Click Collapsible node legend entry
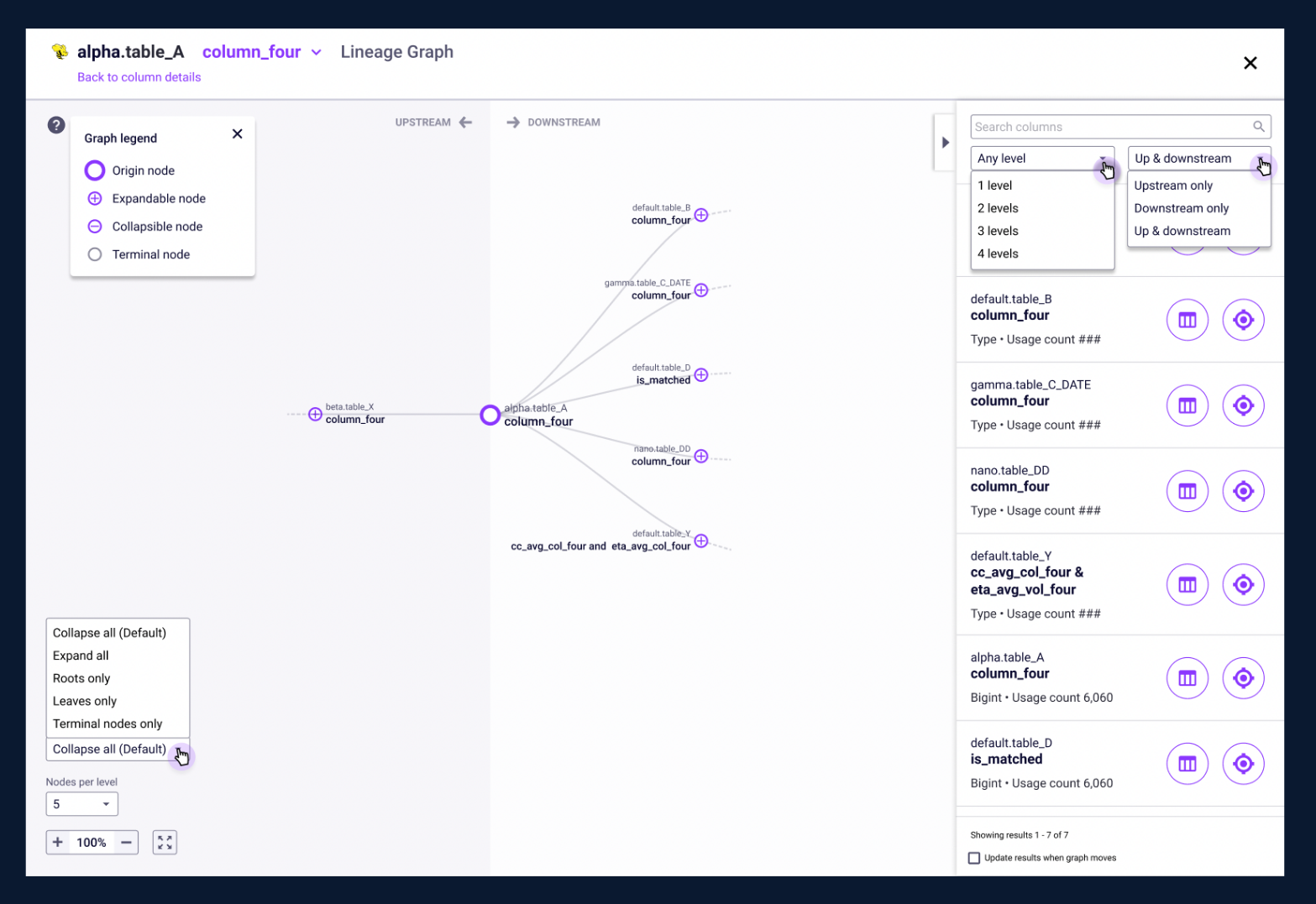The width and height of the screenshot is (1316, 904). pos(145,227)
